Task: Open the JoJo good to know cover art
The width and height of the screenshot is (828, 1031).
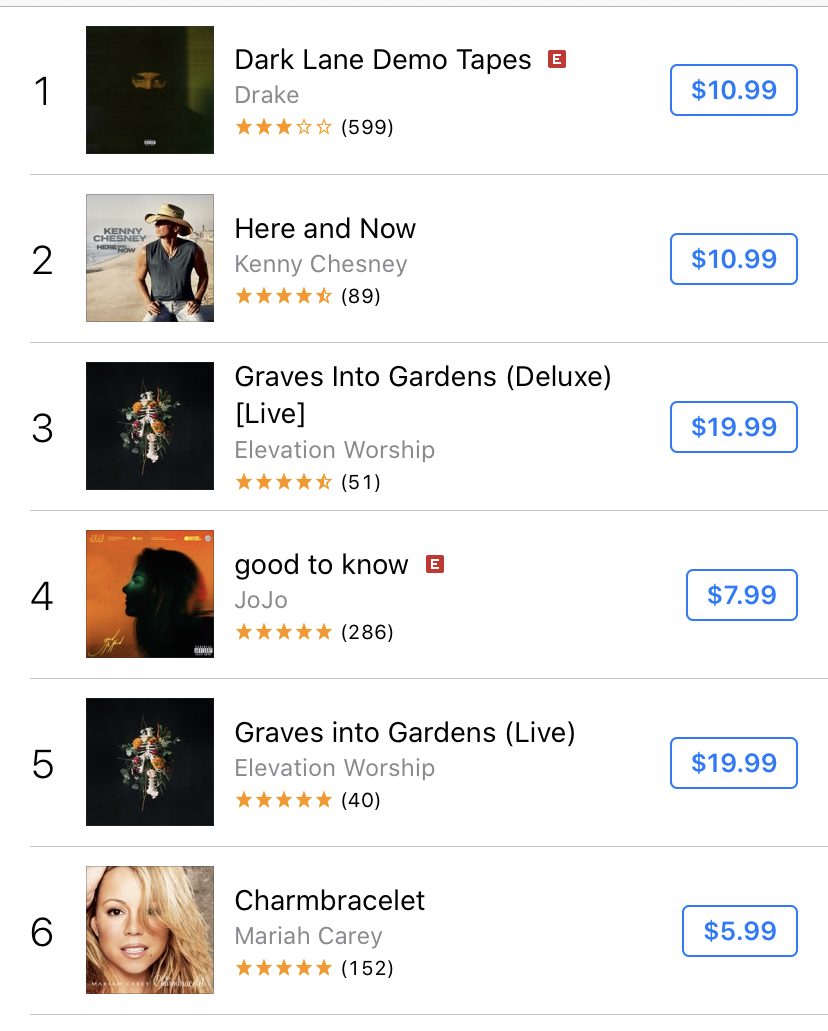Action: (150, 594)
